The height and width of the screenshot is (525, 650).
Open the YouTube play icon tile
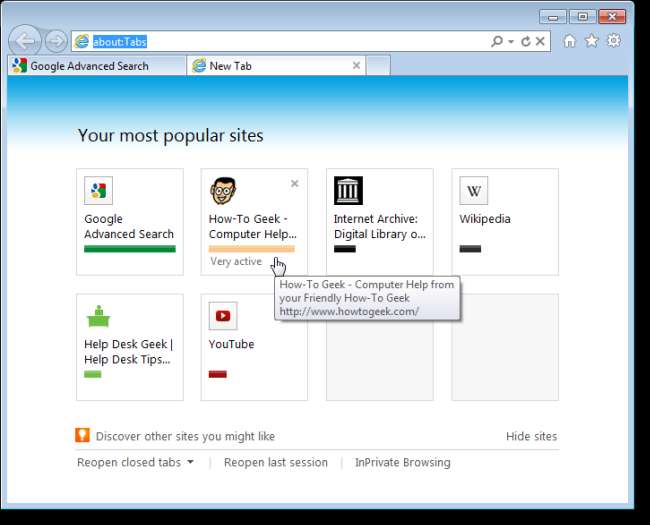click(x=223, y=316)
